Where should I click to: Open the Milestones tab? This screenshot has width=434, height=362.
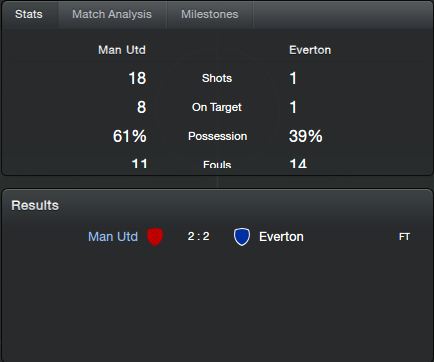coord(210,14)
